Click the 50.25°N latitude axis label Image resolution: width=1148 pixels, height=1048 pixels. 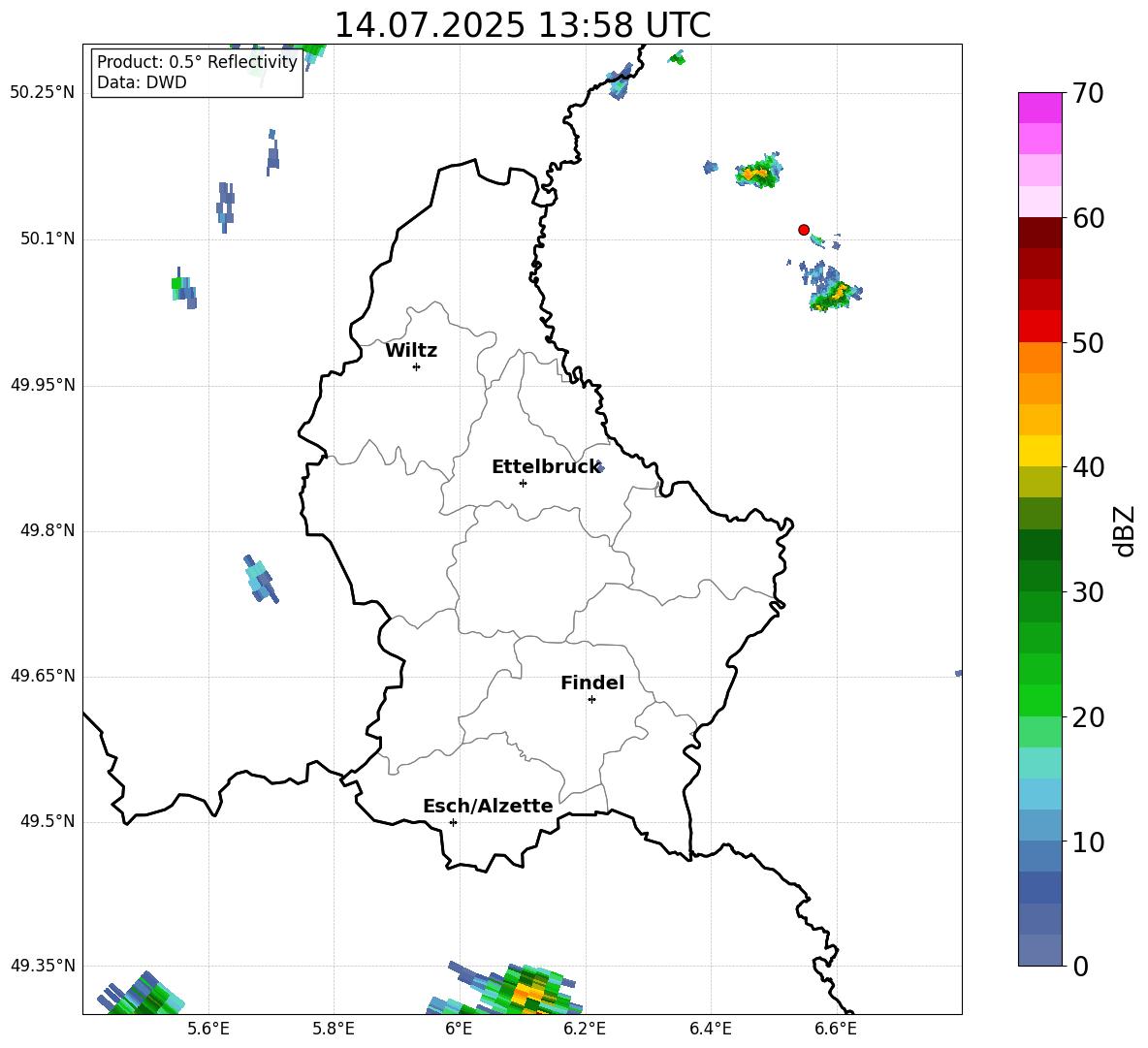click(x=43, y=93)
